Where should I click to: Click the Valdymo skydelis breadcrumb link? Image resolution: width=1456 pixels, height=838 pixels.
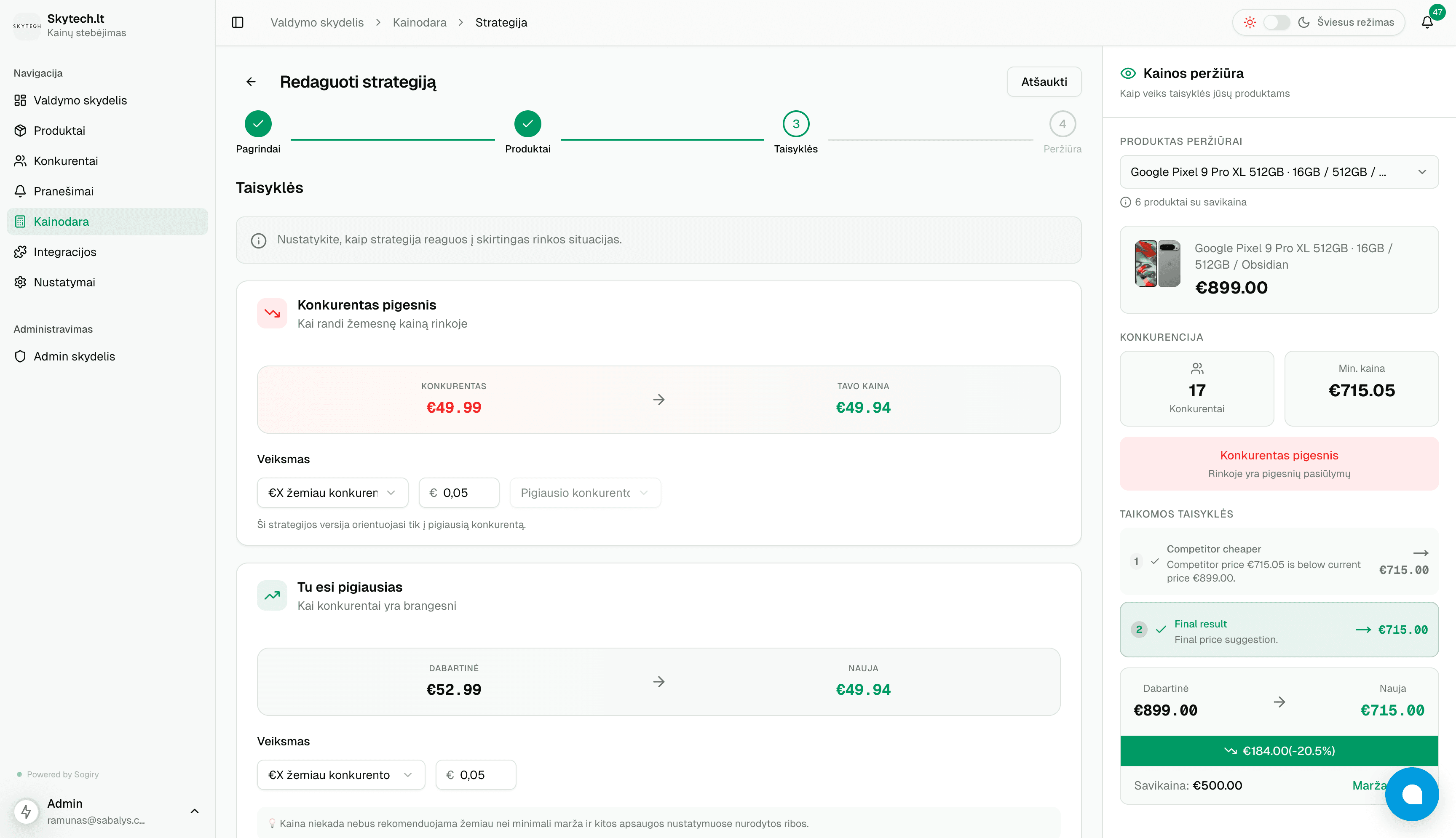pyautogui.click(x=317, y=22)
